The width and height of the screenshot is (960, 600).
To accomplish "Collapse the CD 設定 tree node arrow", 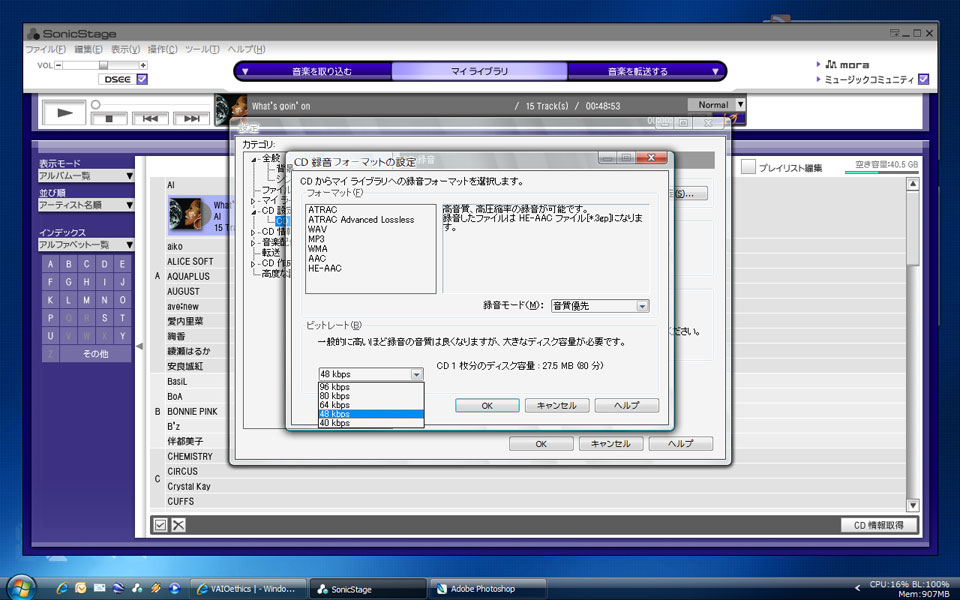I will (x=254, y=211).
